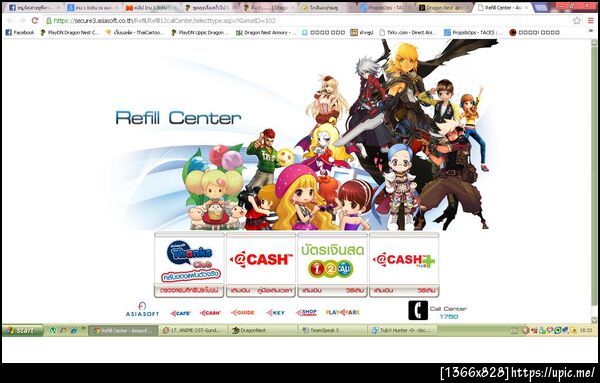Switch to the Inu x Boku ss search tab
600x383 pixels.
pyautogui.click(x=93, y=8)
